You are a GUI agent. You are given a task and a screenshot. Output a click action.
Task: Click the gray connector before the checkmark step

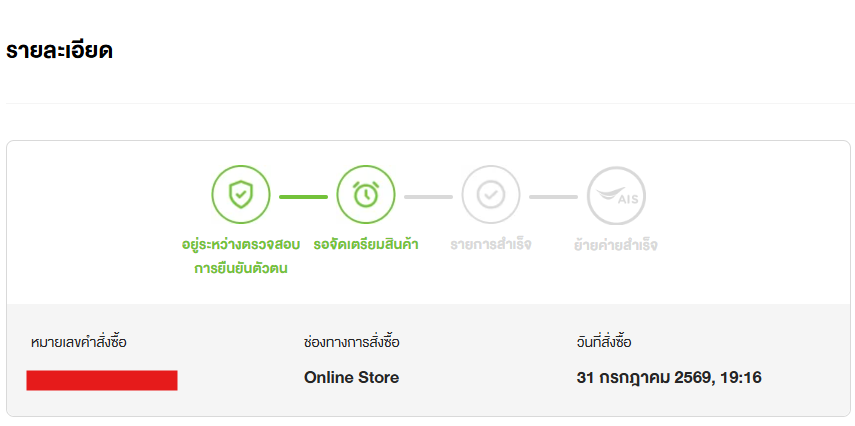(428, 196)
